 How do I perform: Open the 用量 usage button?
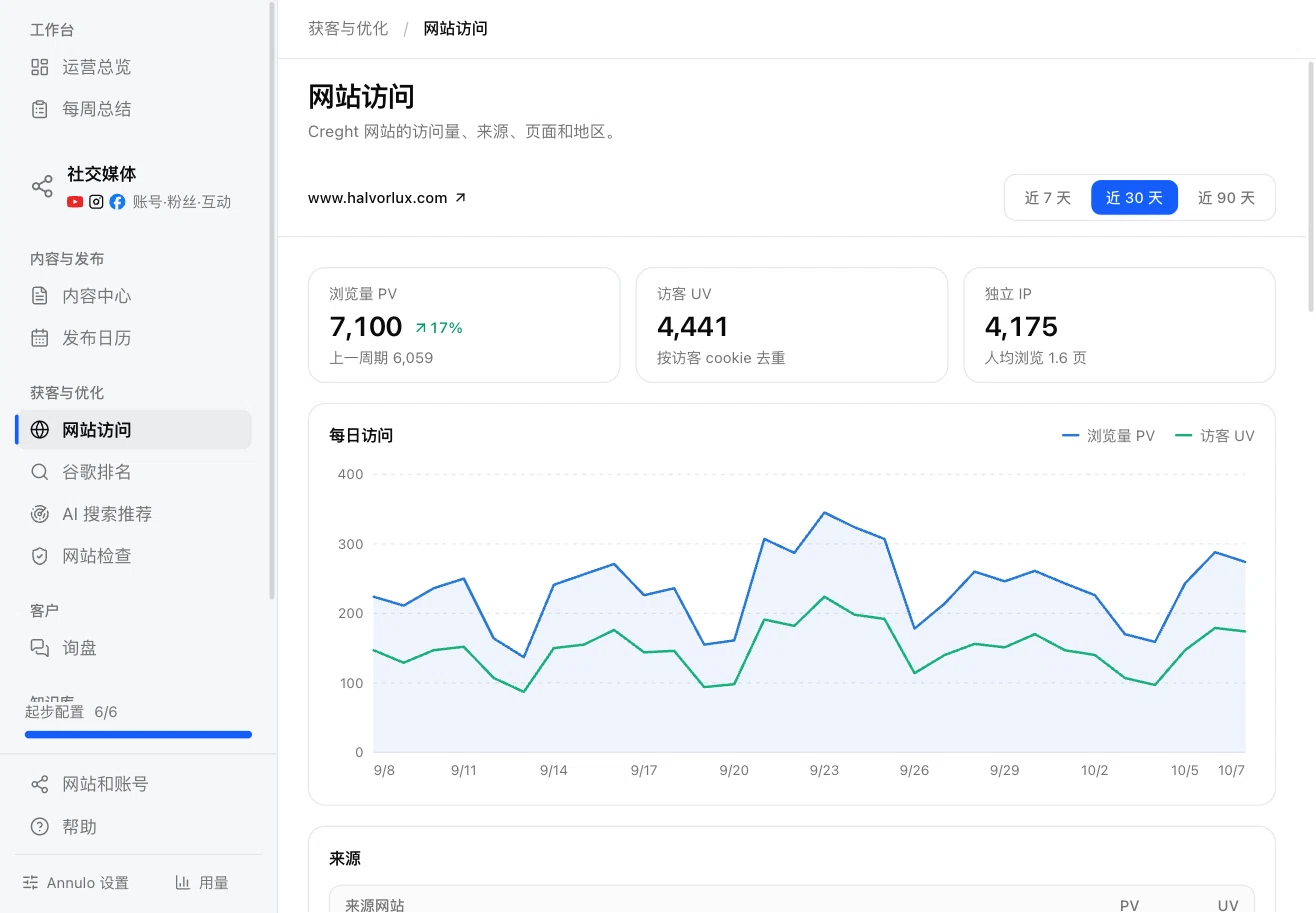click(x=202, y=883)
